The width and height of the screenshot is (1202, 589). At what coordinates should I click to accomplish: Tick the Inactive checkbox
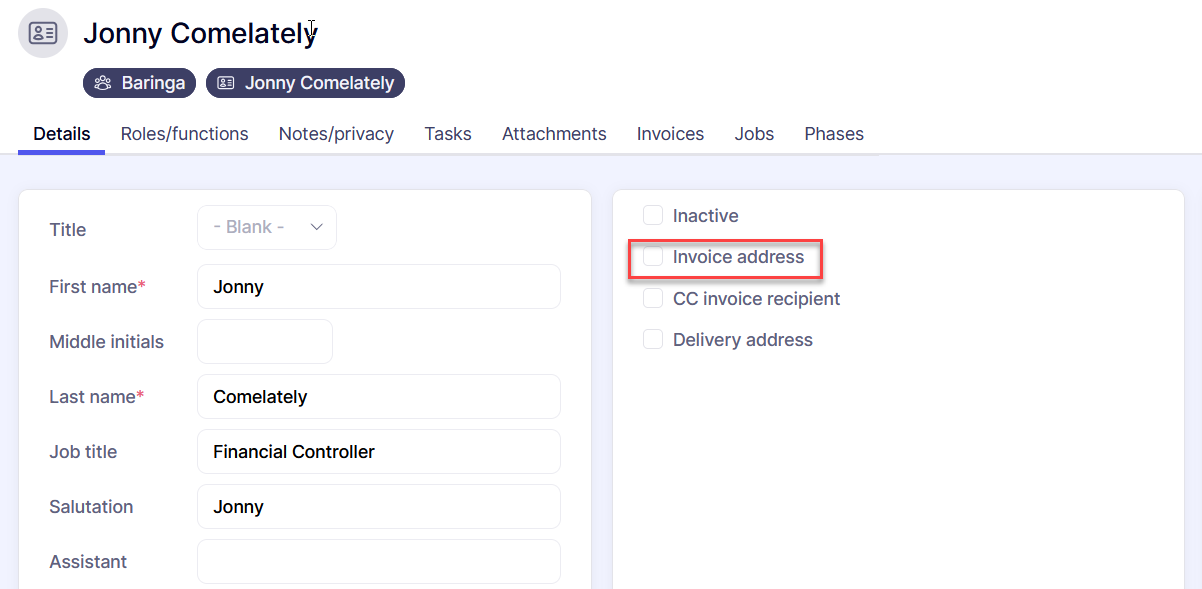(653, 216)
